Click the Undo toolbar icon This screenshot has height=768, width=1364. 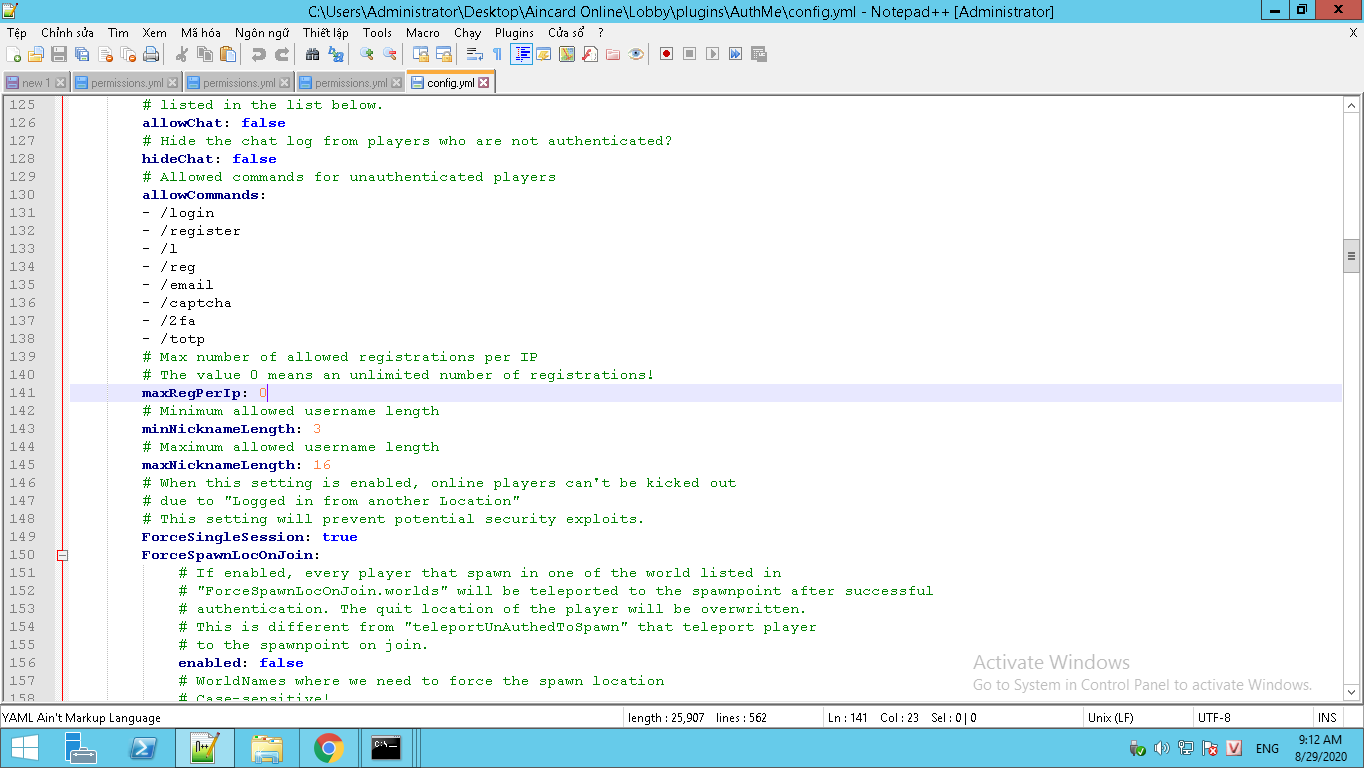(x=259, y=54)
